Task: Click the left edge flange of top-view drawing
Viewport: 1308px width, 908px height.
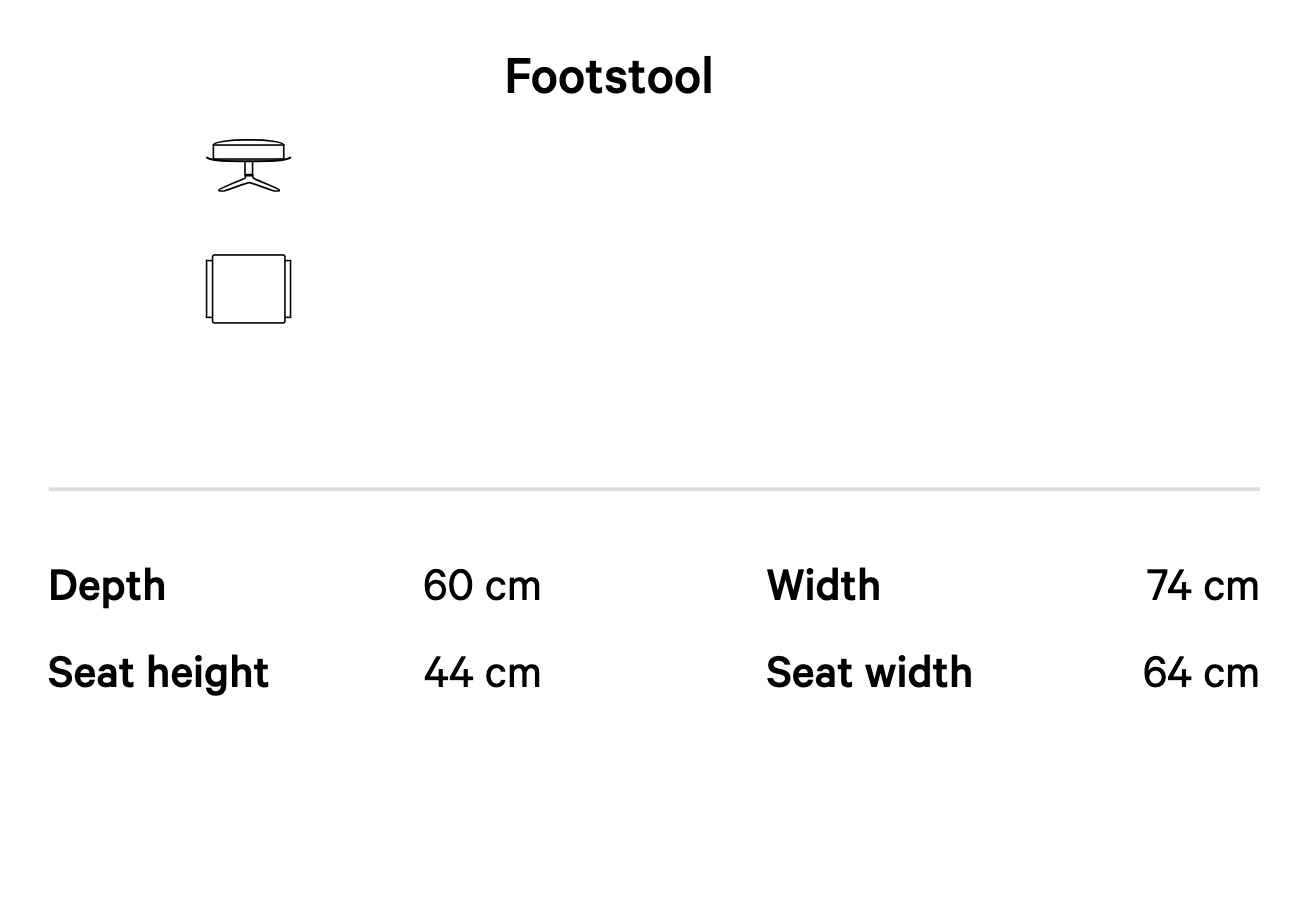Action: click(209, 289)
